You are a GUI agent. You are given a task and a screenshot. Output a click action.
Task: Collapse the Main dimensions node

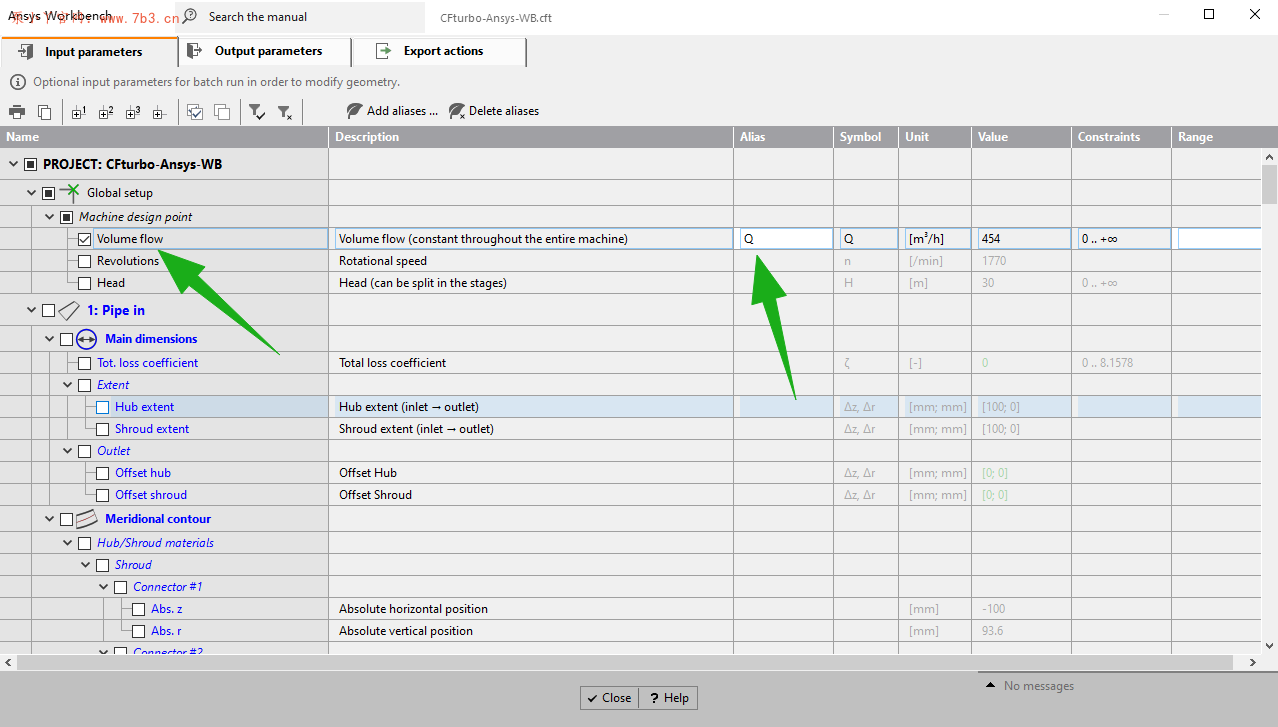pyautogui.click(x=49, y=339)
